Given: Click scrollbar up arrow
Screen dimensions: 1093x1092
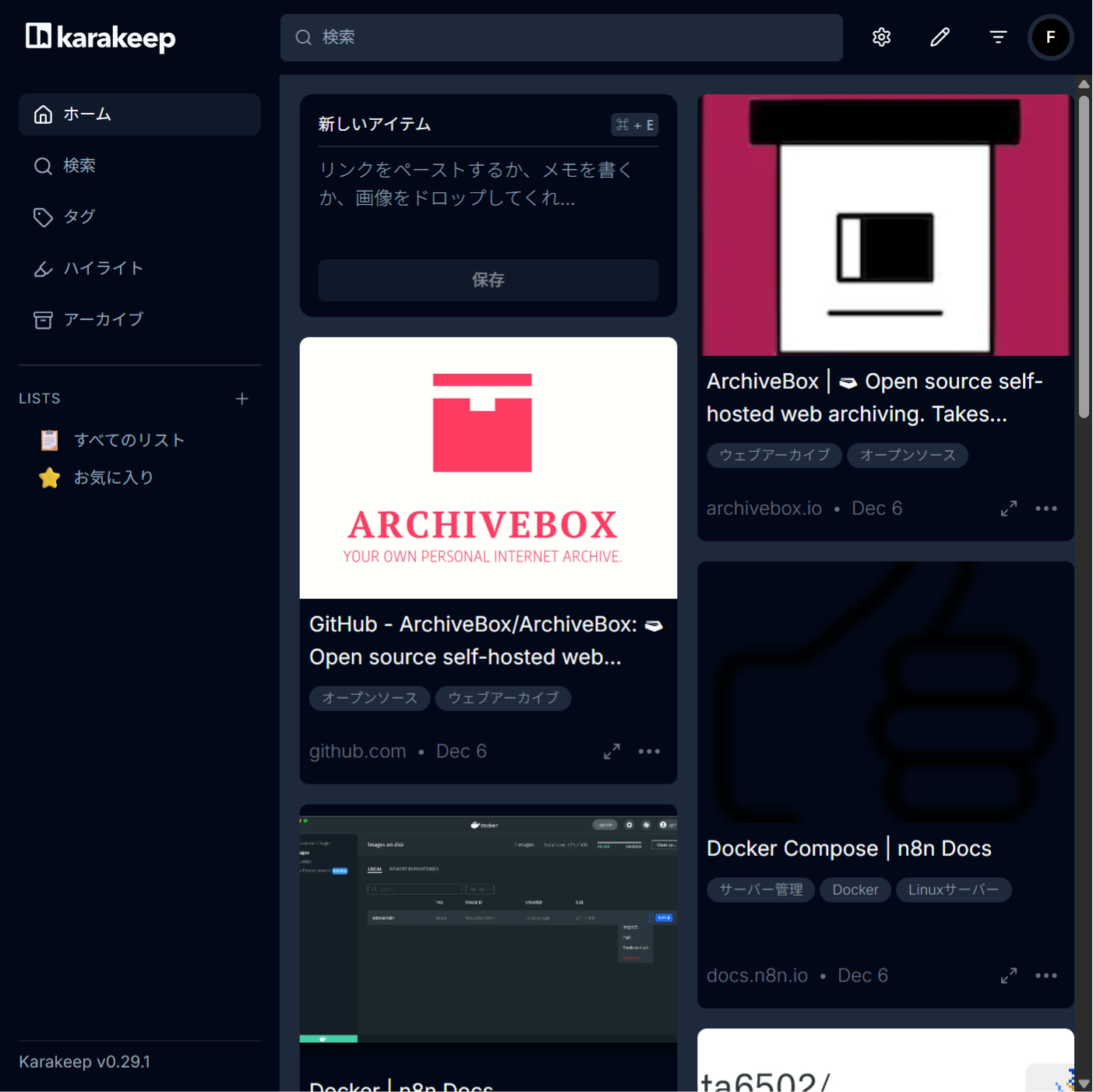Looking at the screenshot, I should (x=1084, y=83).
